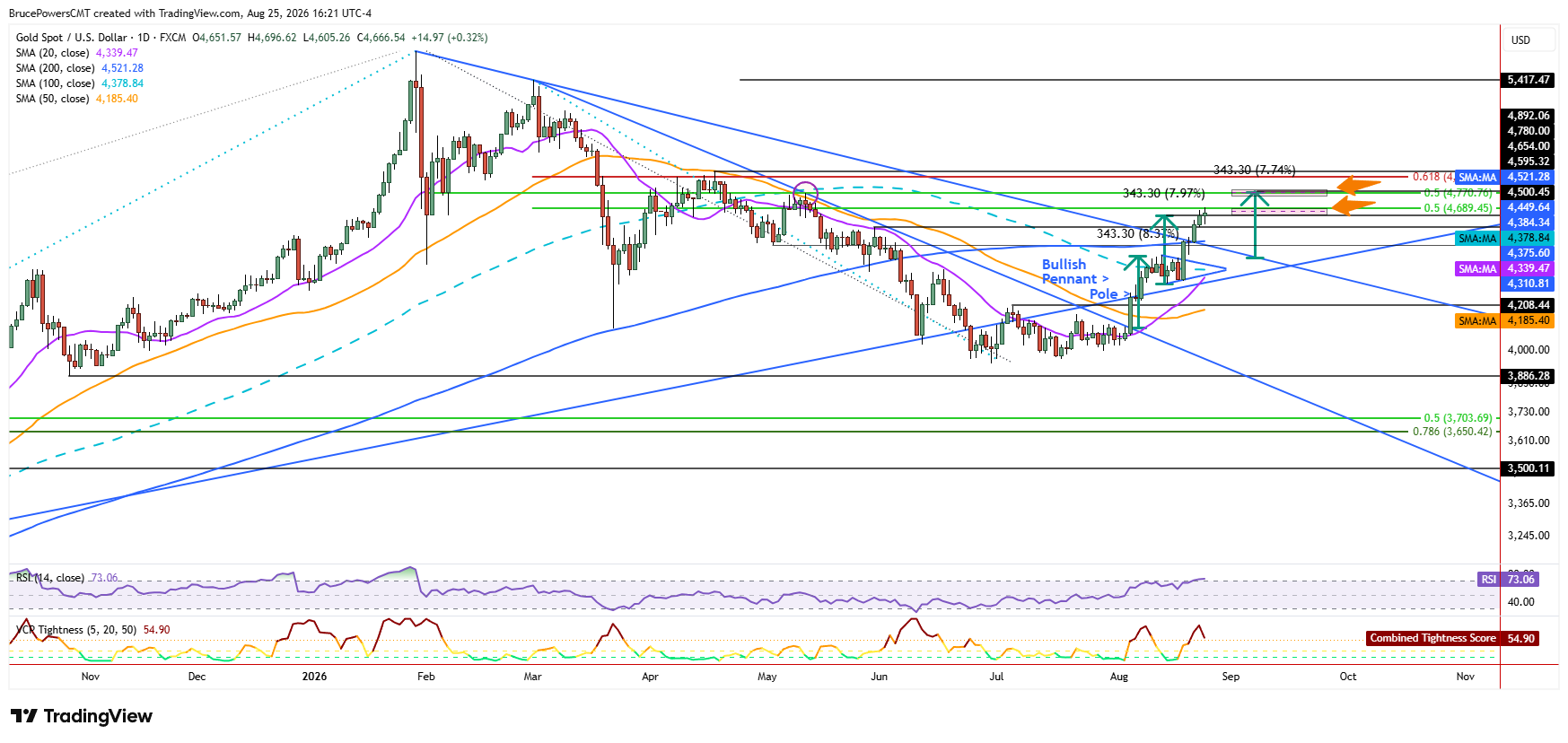1568x743 pixels.
Task: Click the 4,654.00 price label
Action: coord(1529,146)
